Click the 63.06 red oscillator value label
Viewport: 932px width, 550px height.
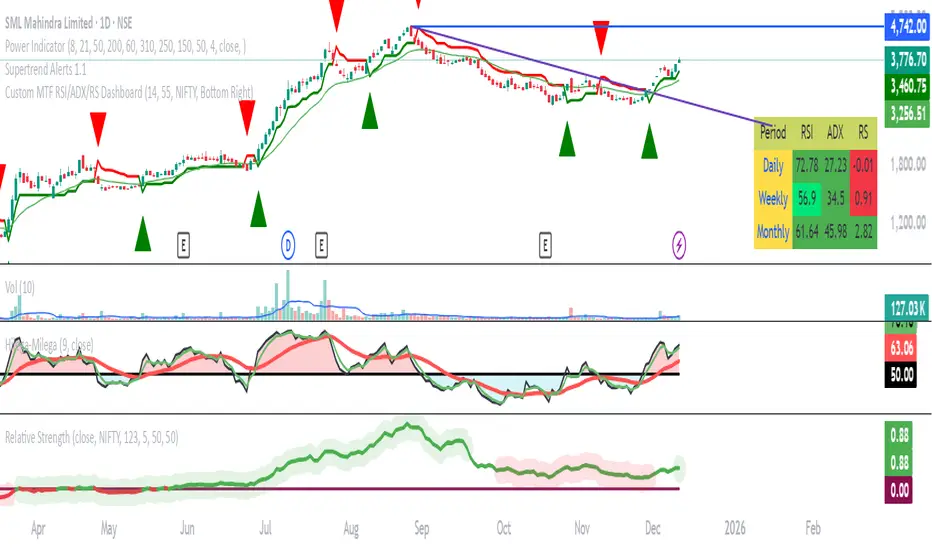tap(901, 347)
